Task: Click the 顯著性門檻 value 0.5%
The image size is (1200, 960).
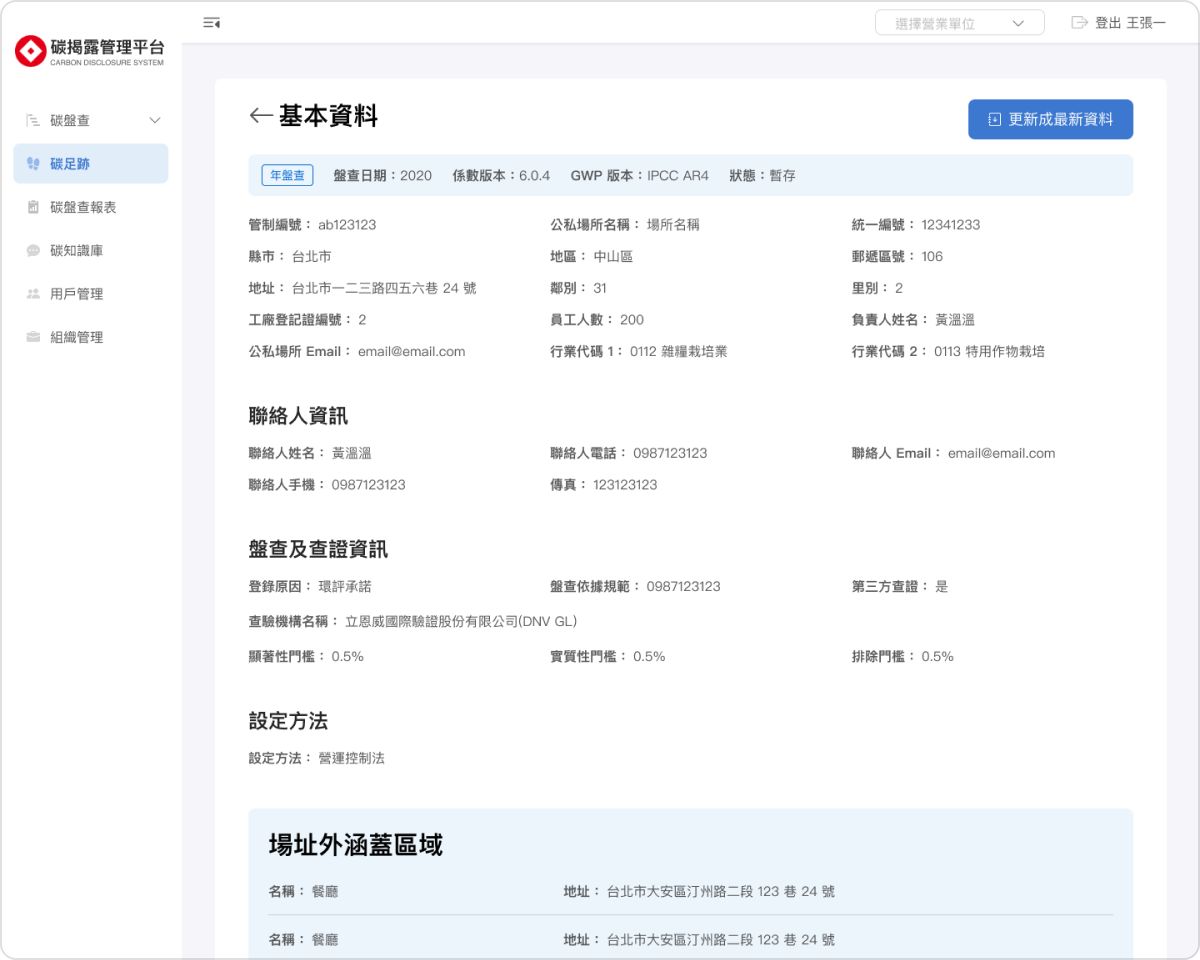Action: coord(348,657)
